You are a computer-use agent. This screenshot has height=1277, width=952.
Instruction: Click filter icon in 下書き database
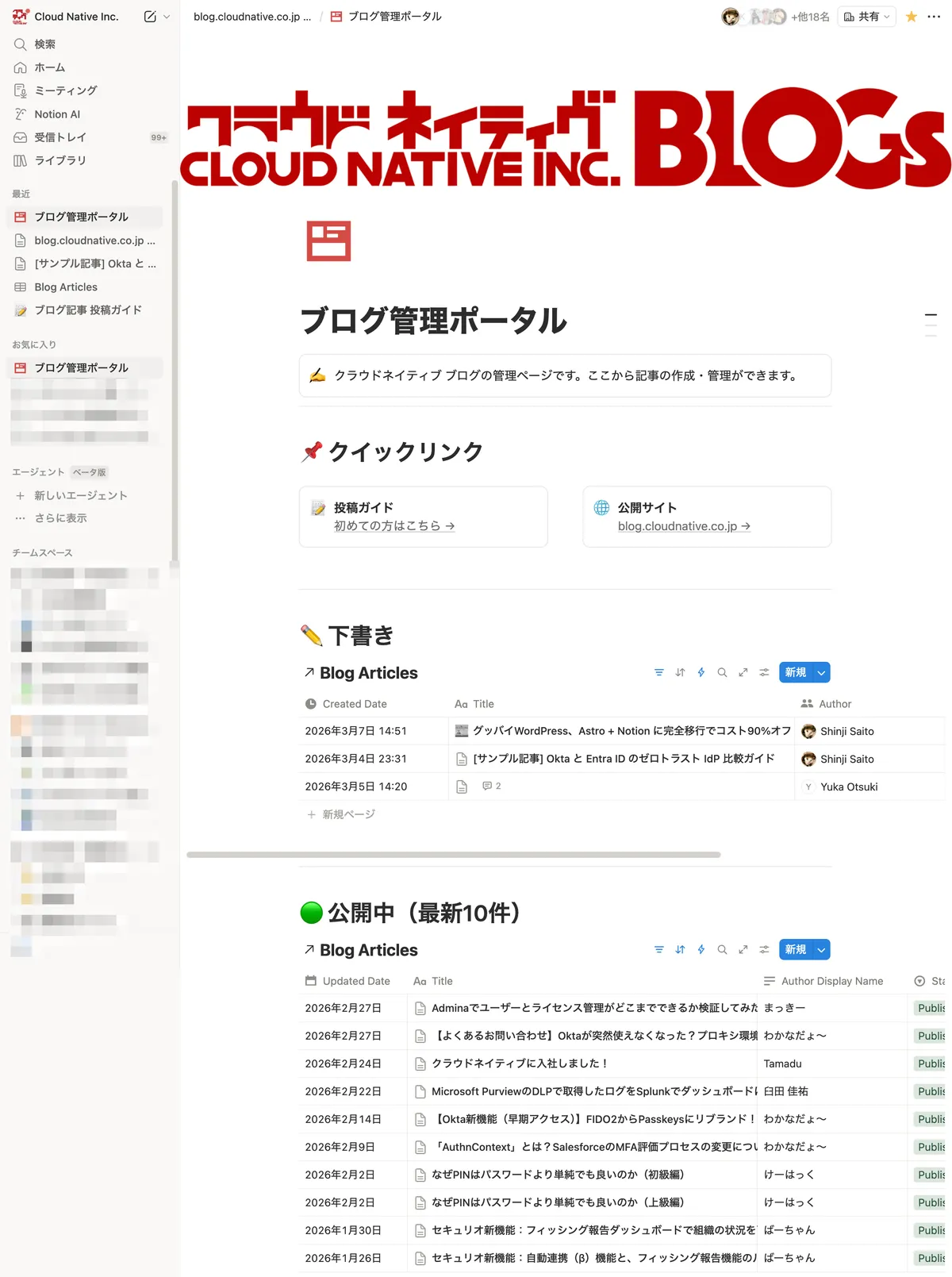pyautogui.click(x=658, y=672)
